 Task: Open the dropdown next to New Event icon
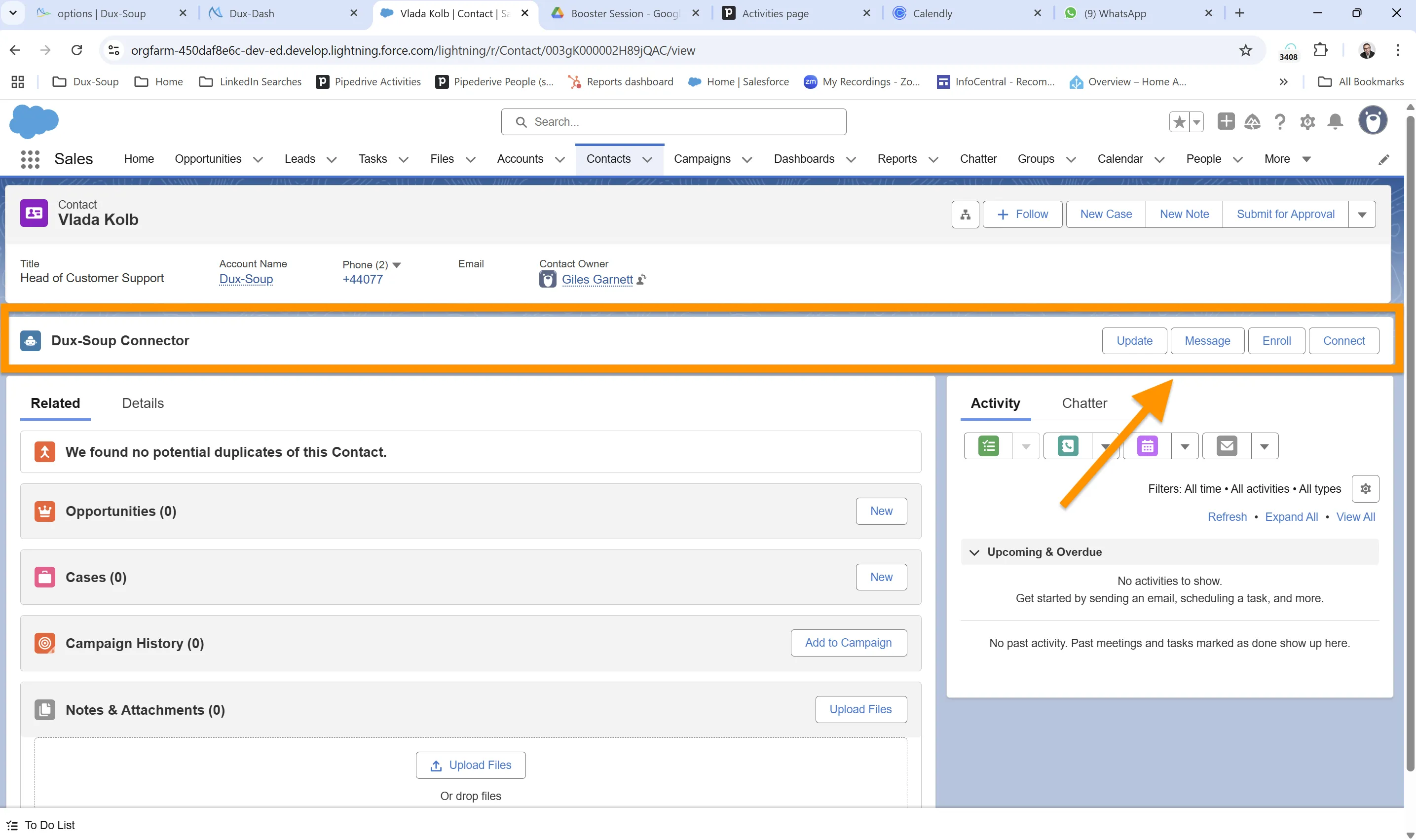coord(1185,446)
